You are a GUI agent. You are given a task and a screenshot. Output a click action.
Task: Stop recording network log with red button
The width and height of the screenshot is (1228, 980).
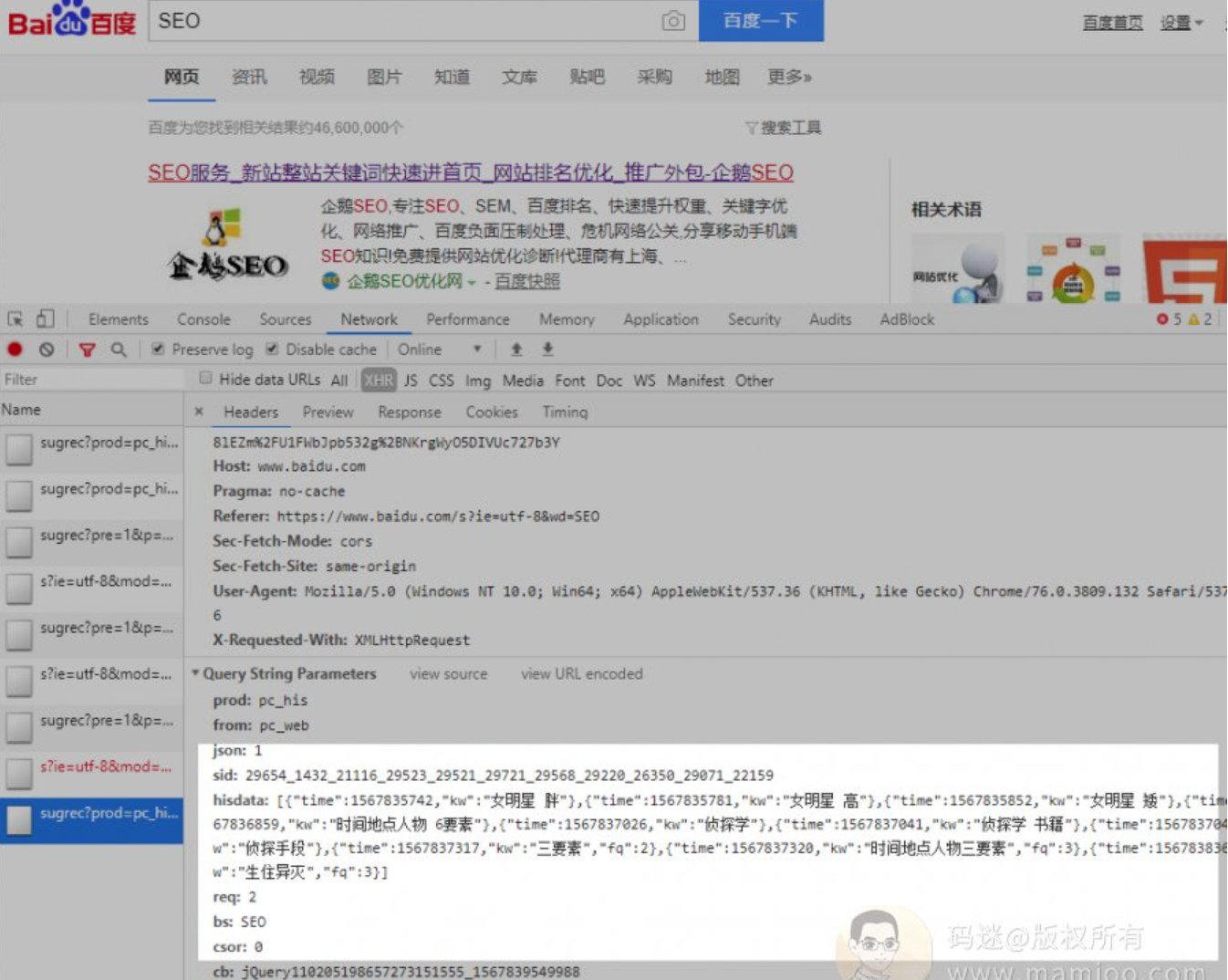click(x=16, y=349)
